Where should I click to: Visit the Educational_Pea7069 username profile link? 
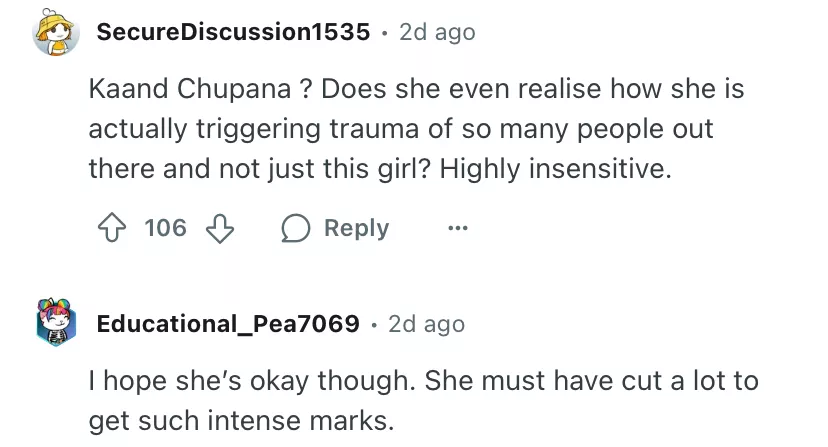[228, 324]
